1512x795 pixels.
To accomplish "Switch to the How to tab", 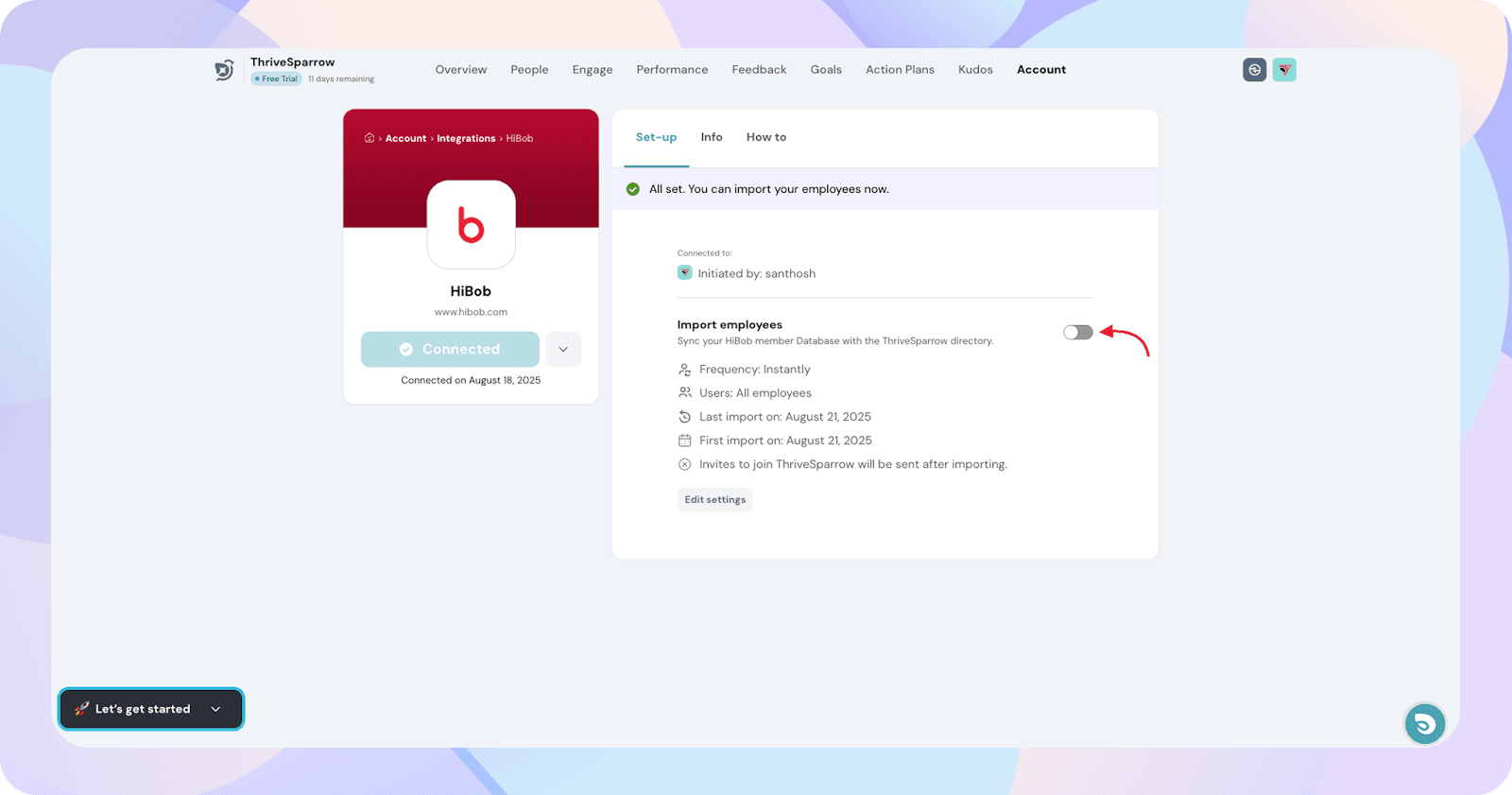I will [766, 137].
